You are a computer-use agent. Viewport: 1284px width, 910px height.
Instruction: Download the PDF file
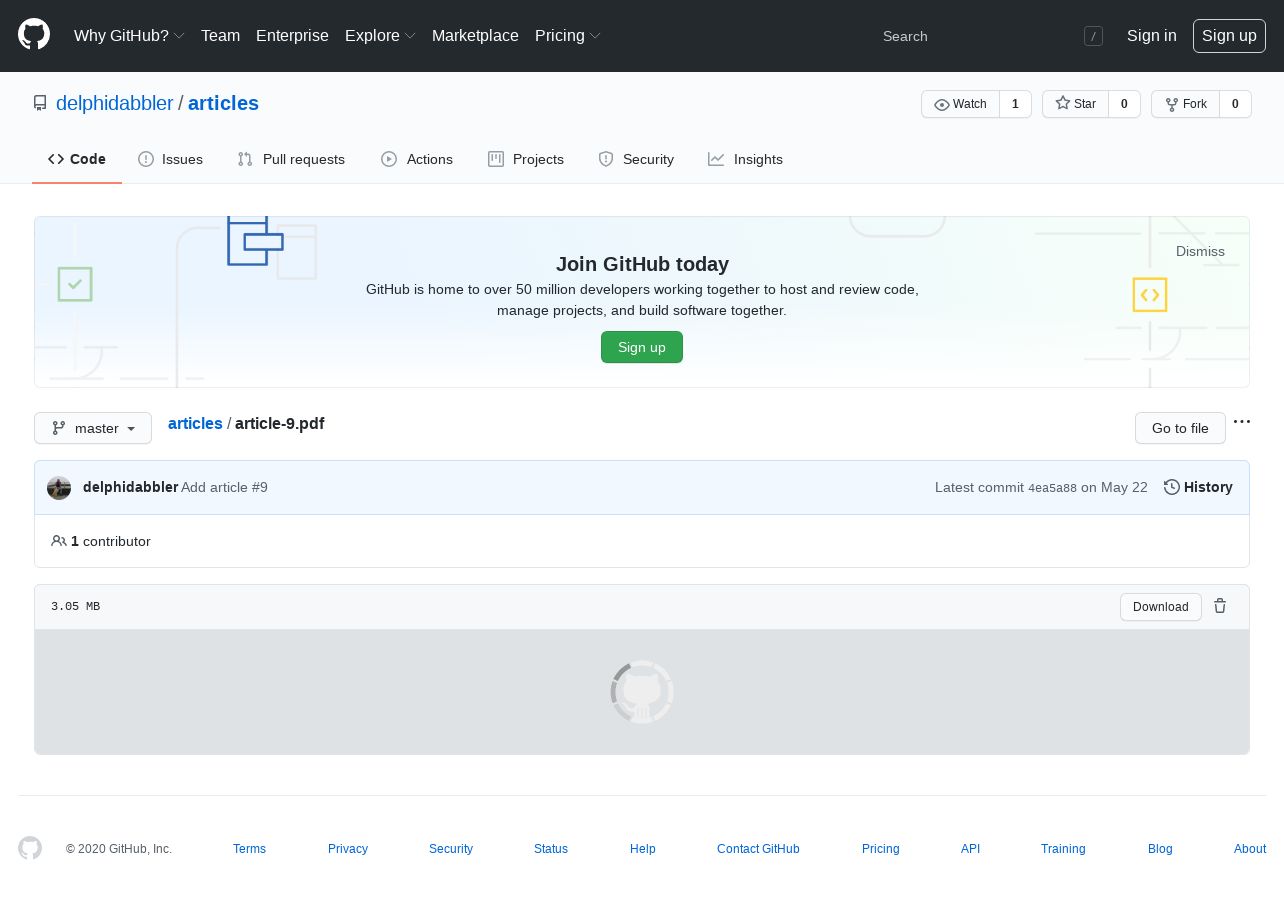[1161, 607]
